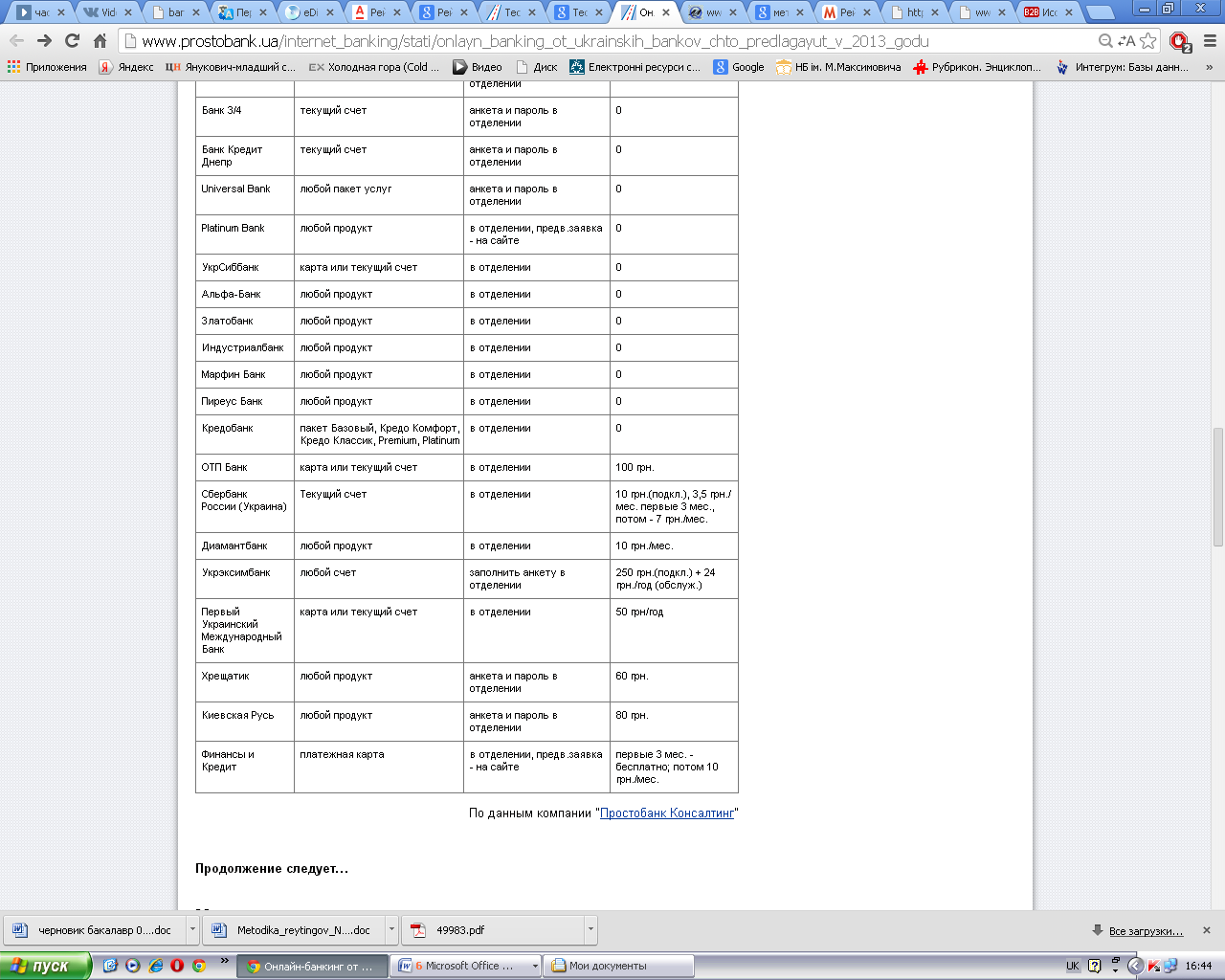
Task: Launch media player from quick launch
Action: [x=133, y=966]
